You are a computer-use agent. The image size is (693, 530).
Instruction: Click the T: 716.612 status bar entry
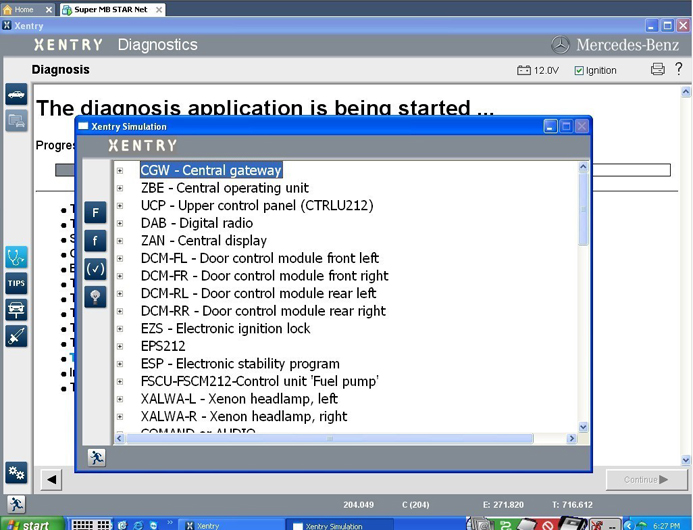(572, 505)
